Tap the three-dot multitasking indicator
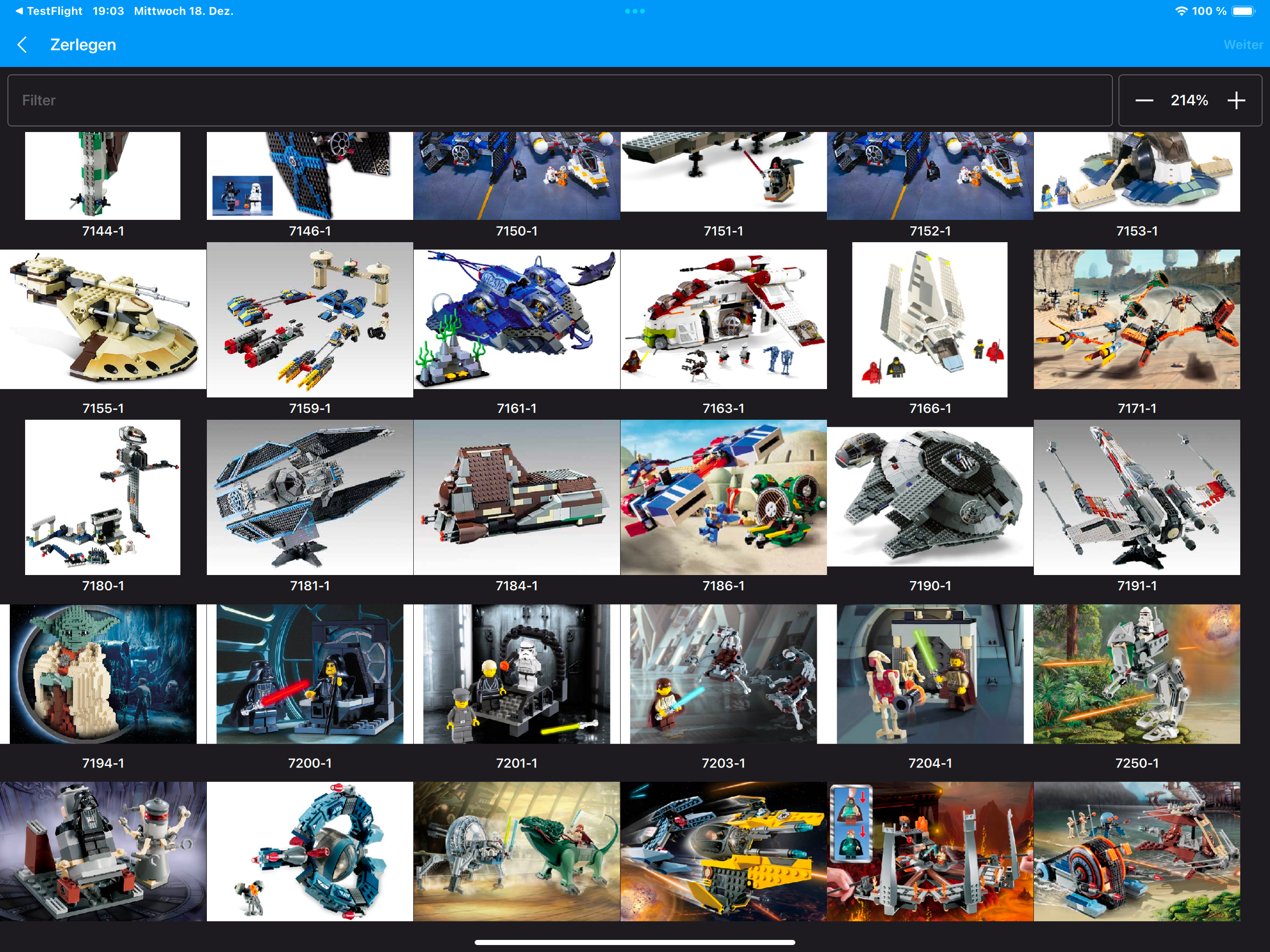The width and height of the screenshot is (1270, 952). tap(635, 11)
